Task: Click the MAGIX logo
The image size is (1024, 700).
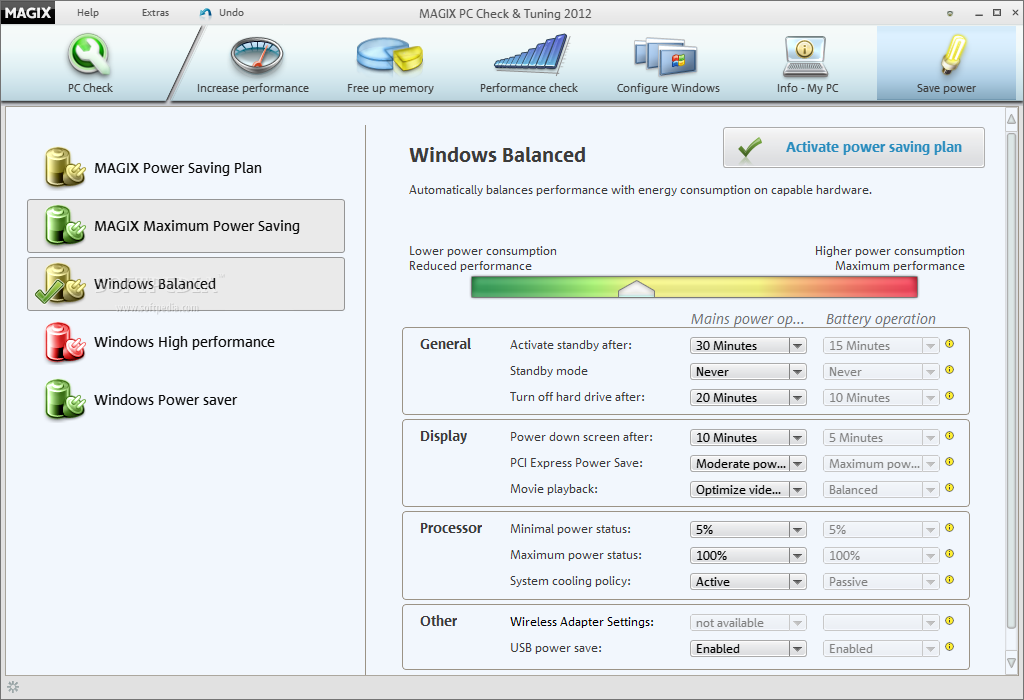Action: pyautogui.click(x=27, y=12)
